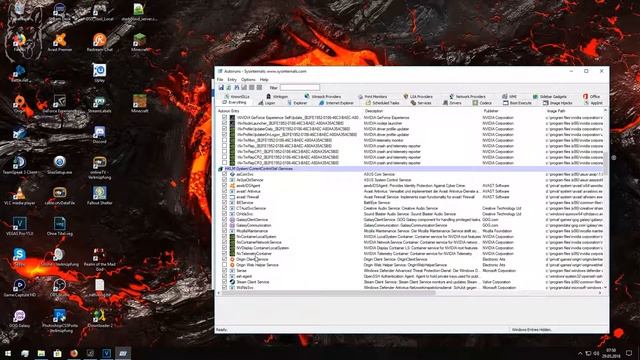Select the Office tab
The width and height of the screenshot is (640, 360).
591,97
